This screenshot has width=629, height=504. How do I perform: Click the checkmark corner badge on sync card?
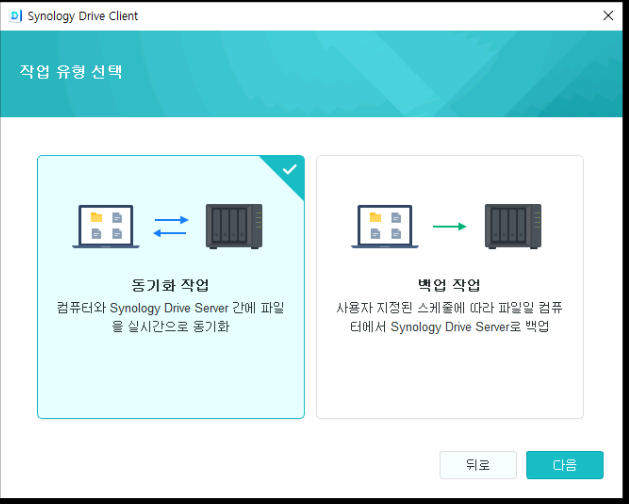point(289,171)
